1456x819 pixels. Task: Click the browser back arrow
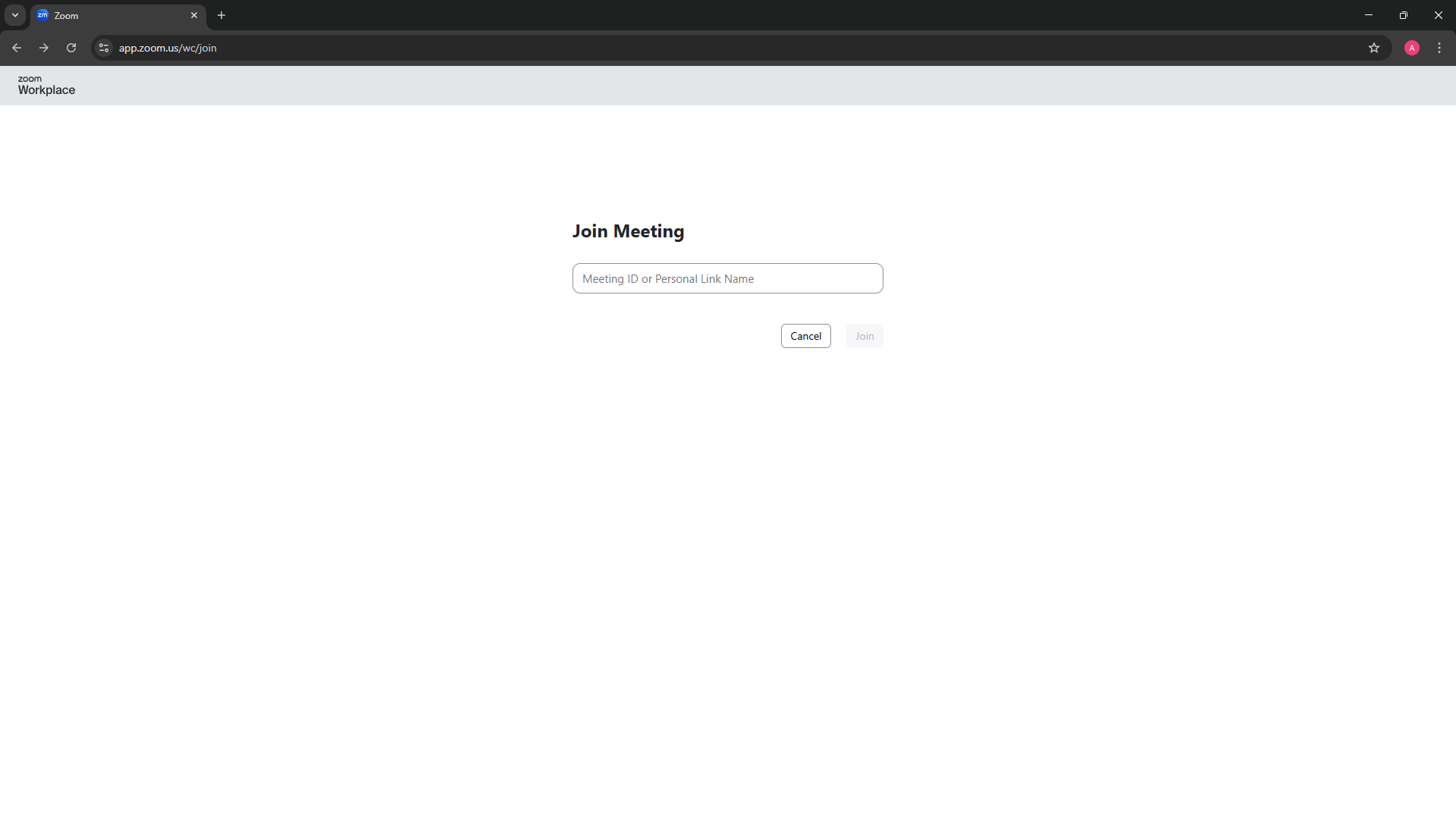(x=17, y=48)
